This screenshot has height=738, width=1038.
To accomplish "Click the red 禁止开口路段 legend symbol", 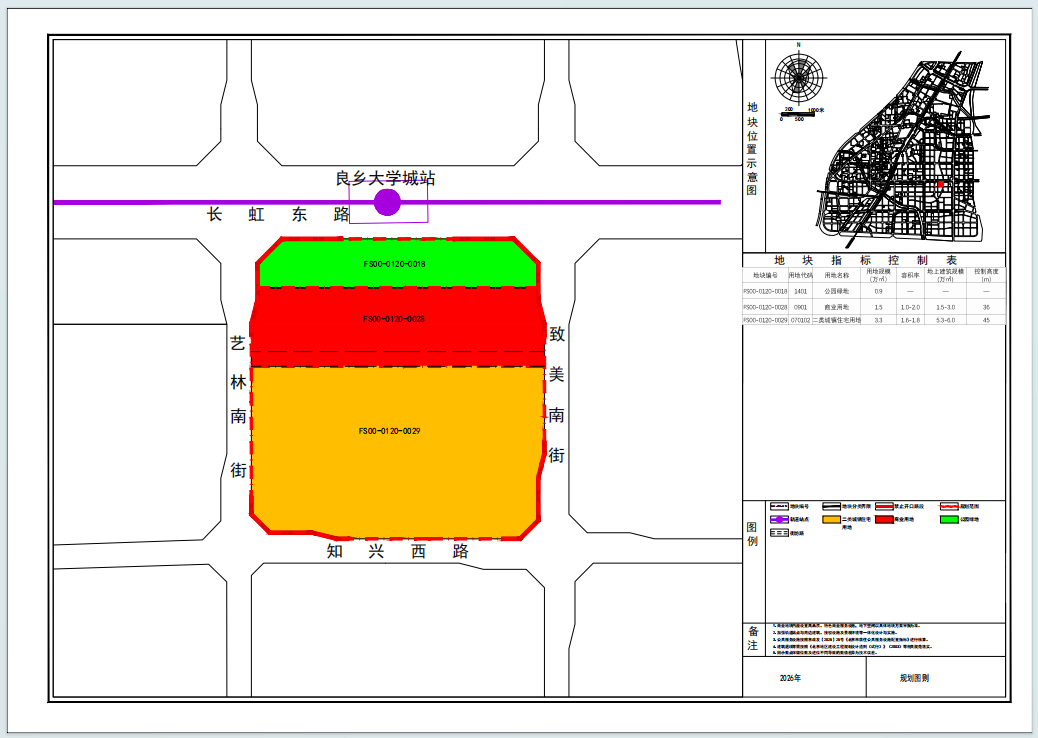I will (x=884, y=506).
